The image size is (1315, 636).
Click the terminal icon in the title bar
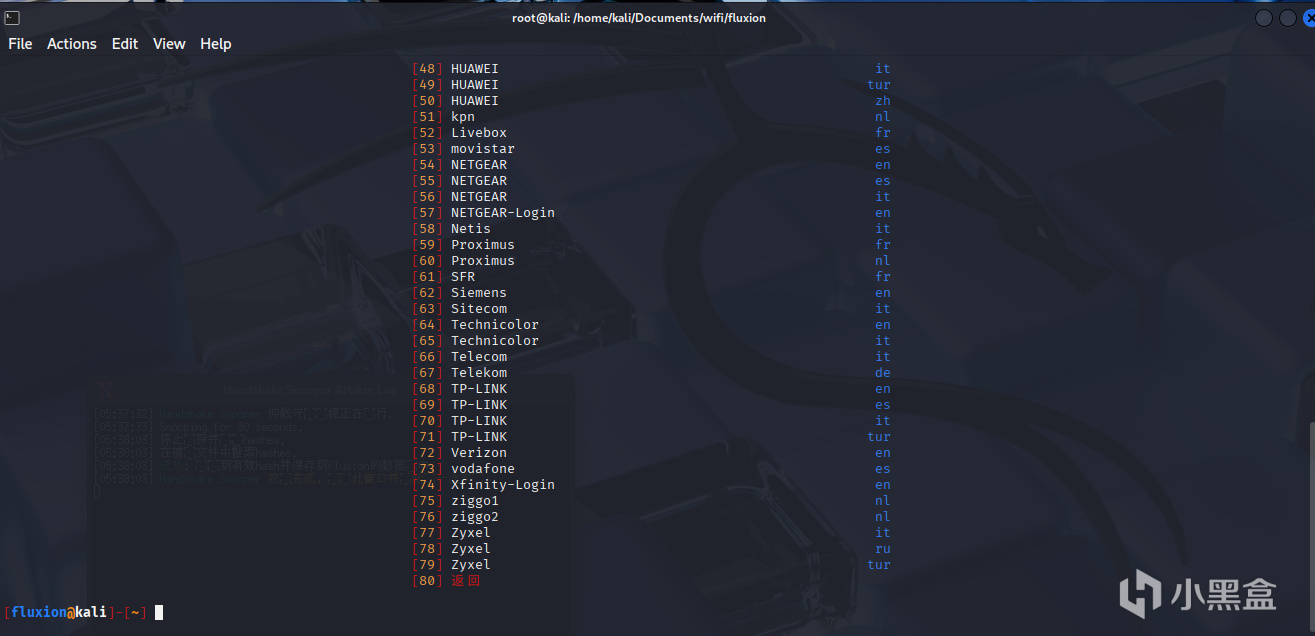(11, 18)
